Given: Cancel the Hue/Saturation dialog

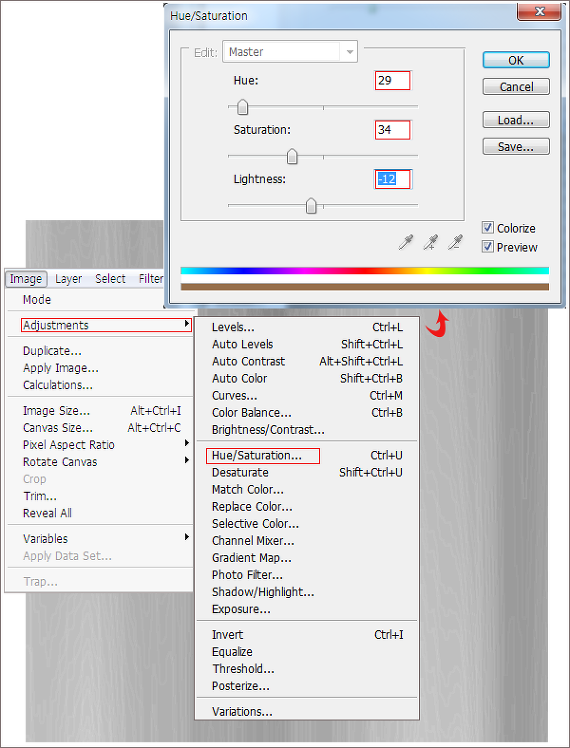Looking at the screenshot, I should point(516,87).
